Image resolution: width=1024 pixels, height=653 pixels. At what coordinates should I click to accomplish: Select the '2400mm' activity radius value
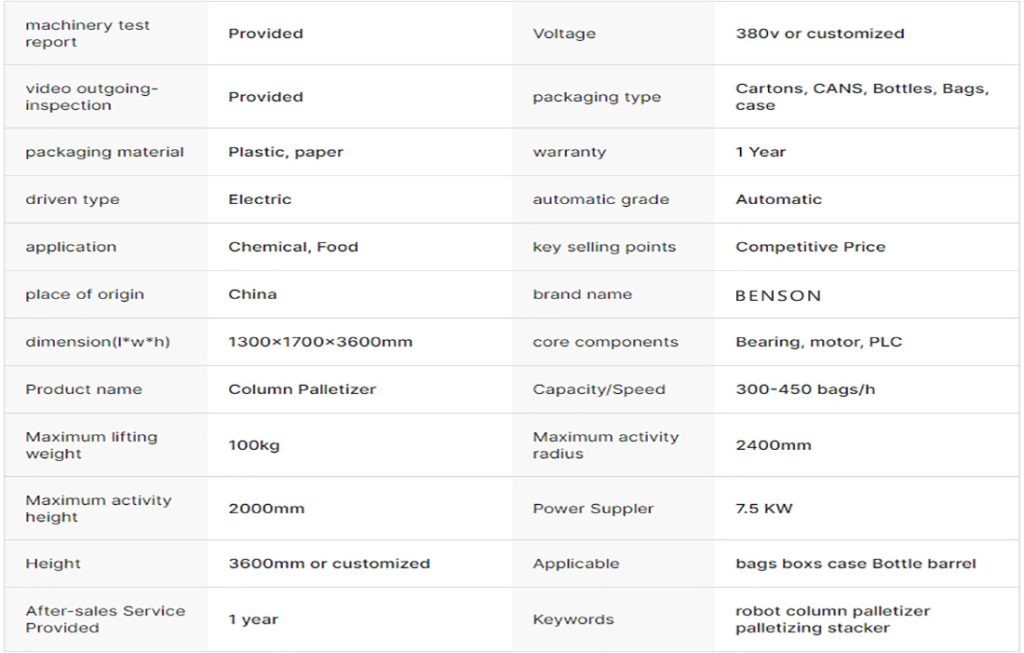click(773, 445)
